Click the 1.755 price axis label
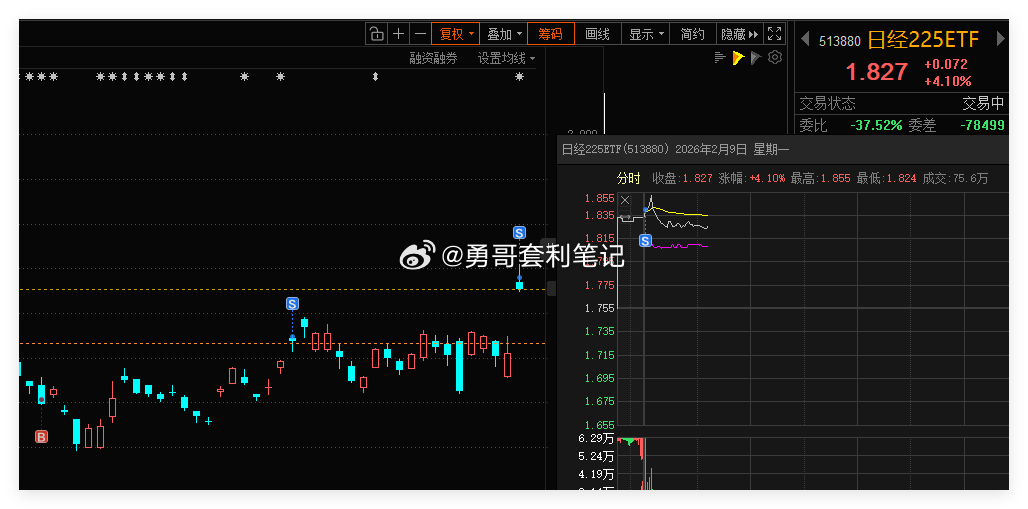This screenshot has width=1028, height=509. 601,308
